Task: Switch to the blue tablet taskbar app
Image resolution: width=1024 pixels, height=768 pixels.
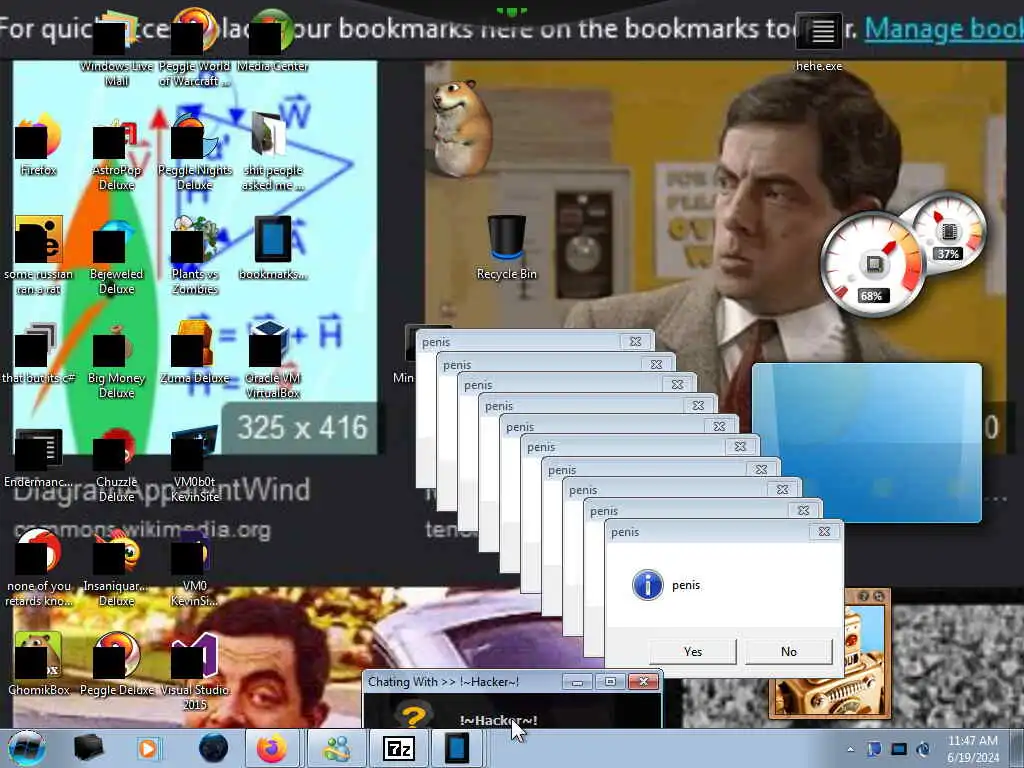Action: (457, 748)
